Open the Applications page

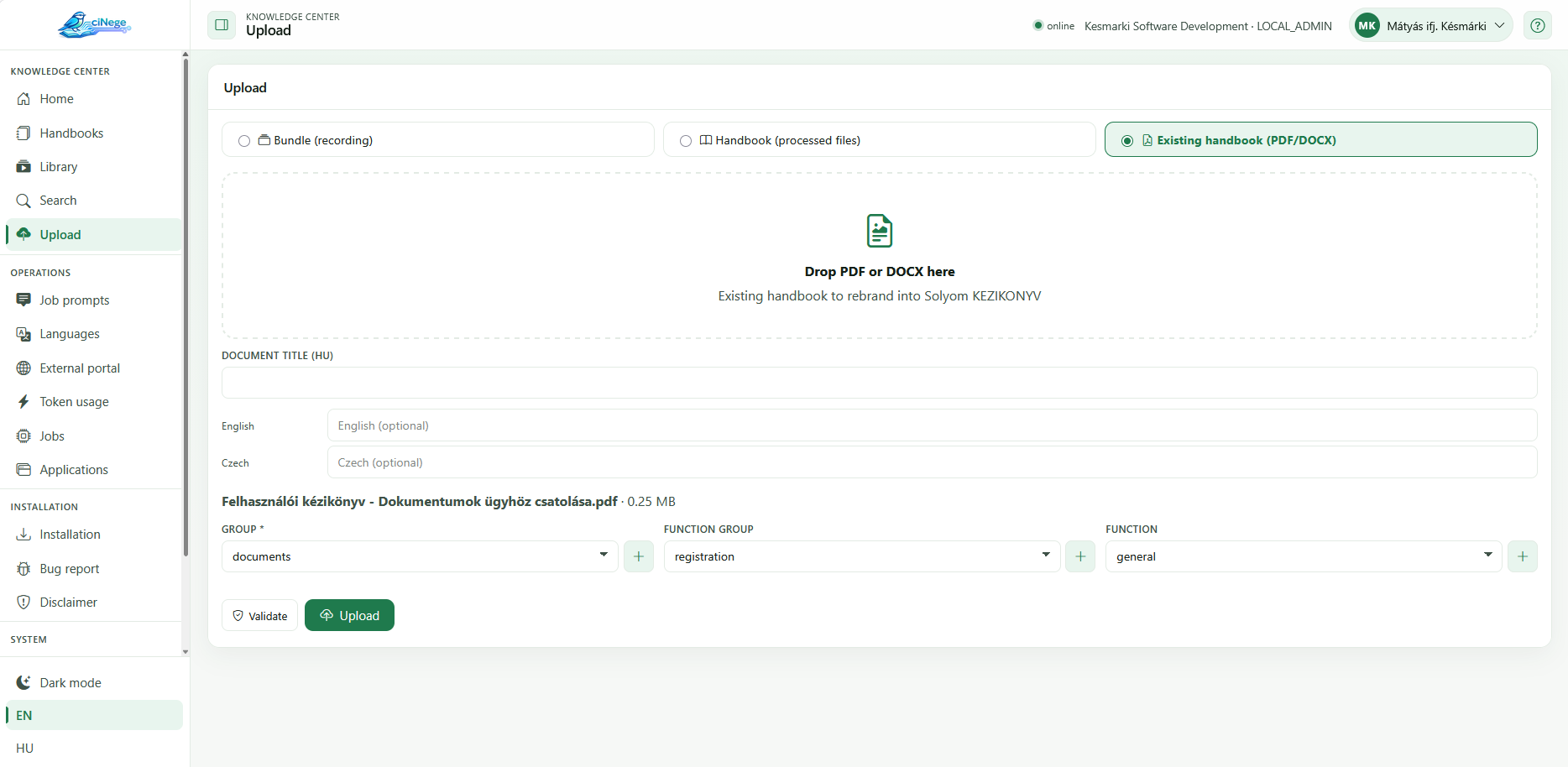94,470
